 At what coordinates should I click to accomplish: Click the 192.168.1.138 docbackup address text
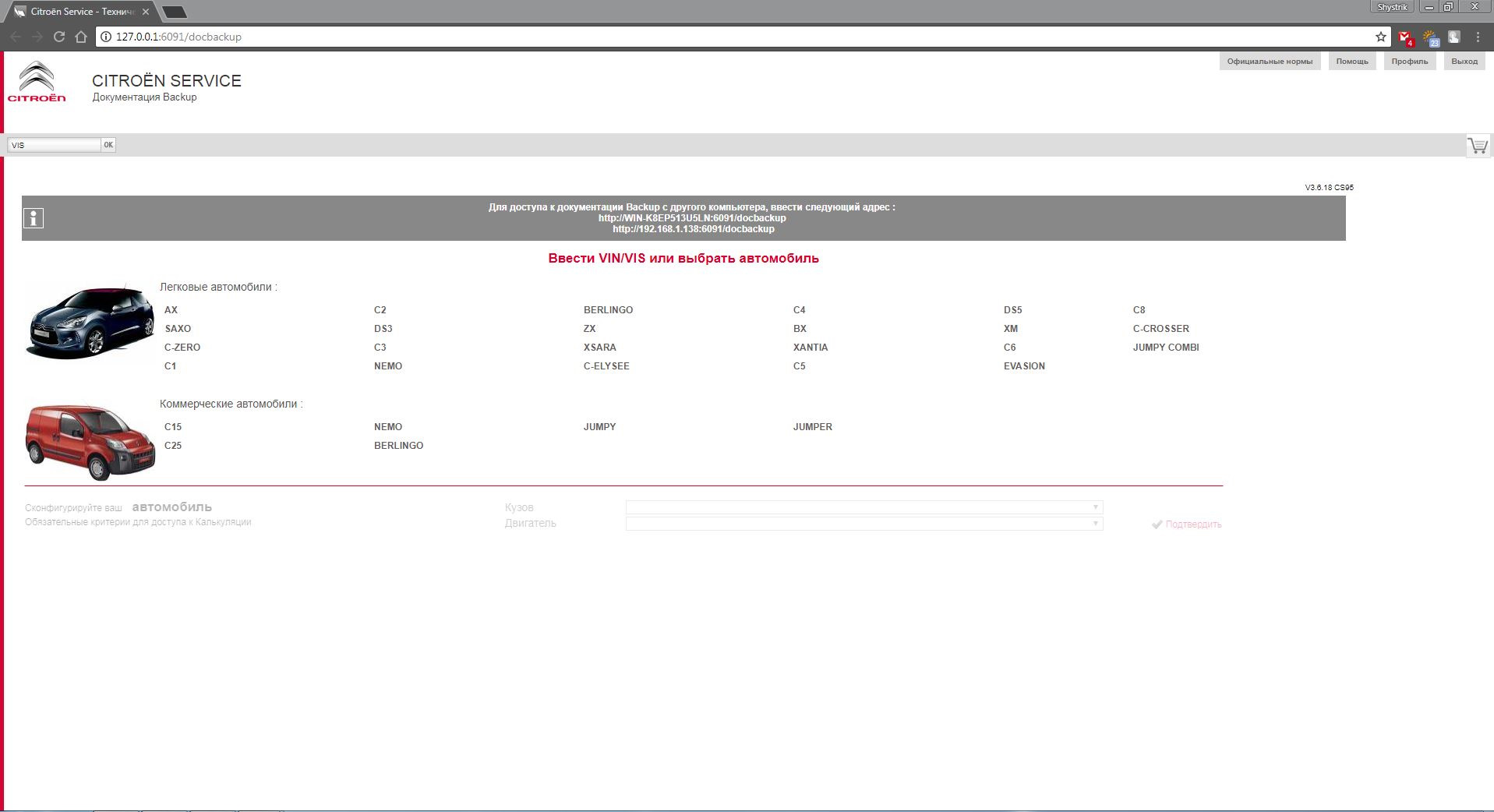pos(694,229)
